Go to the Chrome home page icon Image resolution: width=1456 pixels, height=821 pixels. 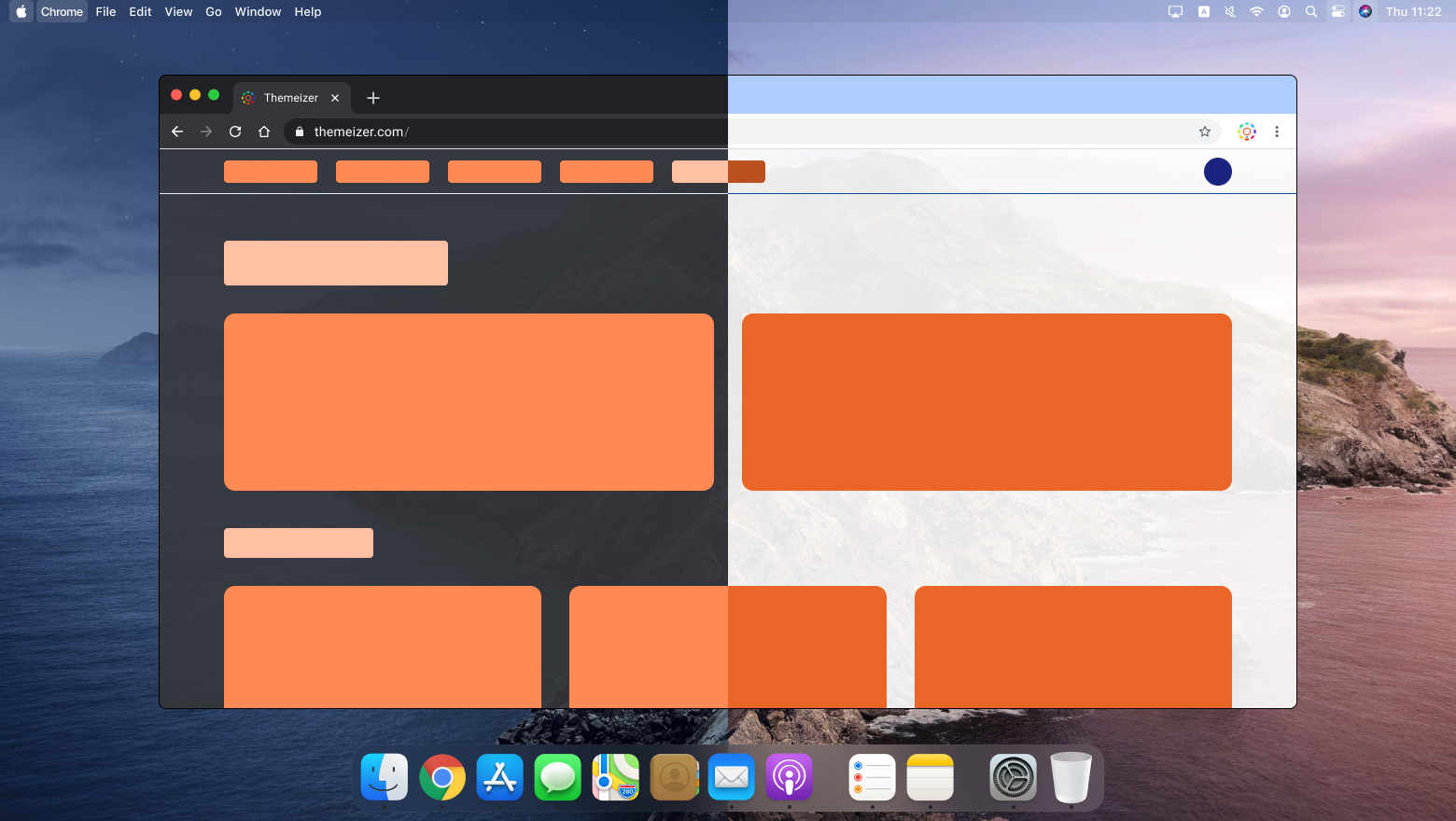(x=264, y=132)
